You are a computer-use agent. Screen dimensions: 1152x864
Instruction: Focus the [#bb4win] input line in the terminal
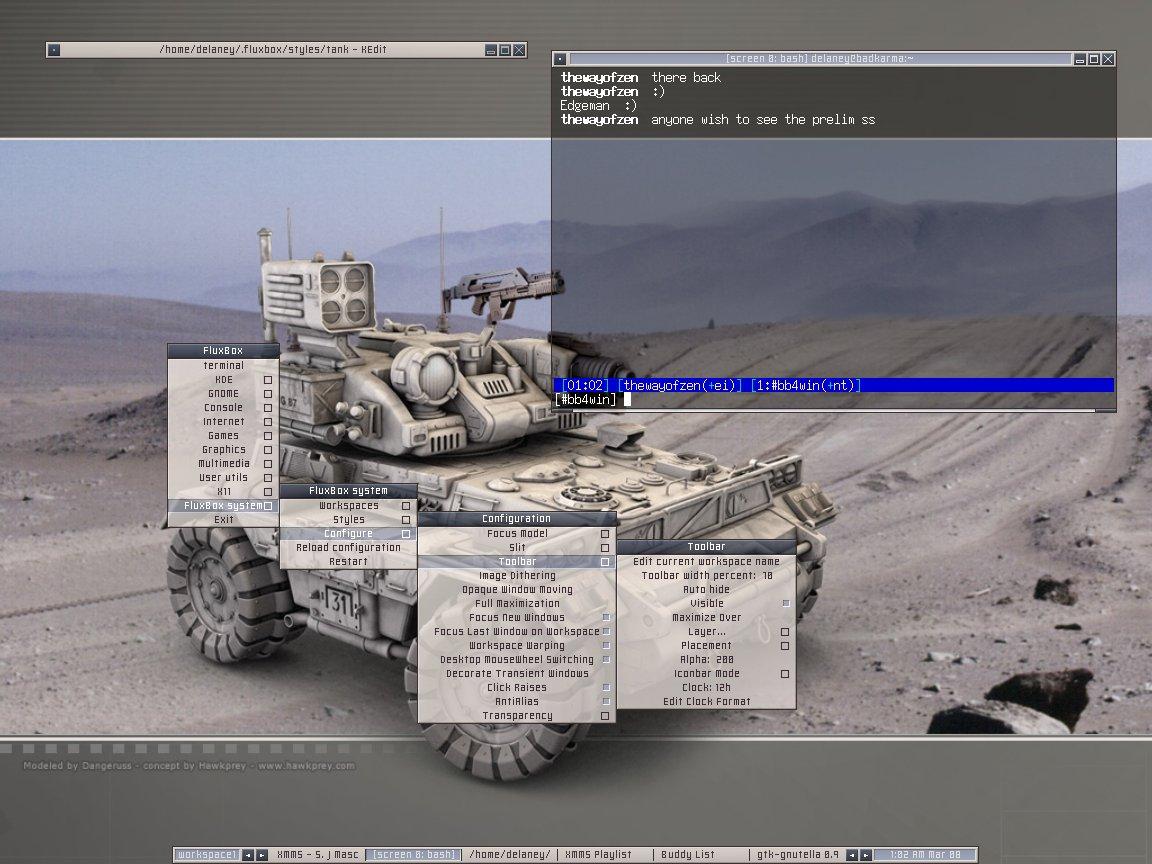pos(833,400)
